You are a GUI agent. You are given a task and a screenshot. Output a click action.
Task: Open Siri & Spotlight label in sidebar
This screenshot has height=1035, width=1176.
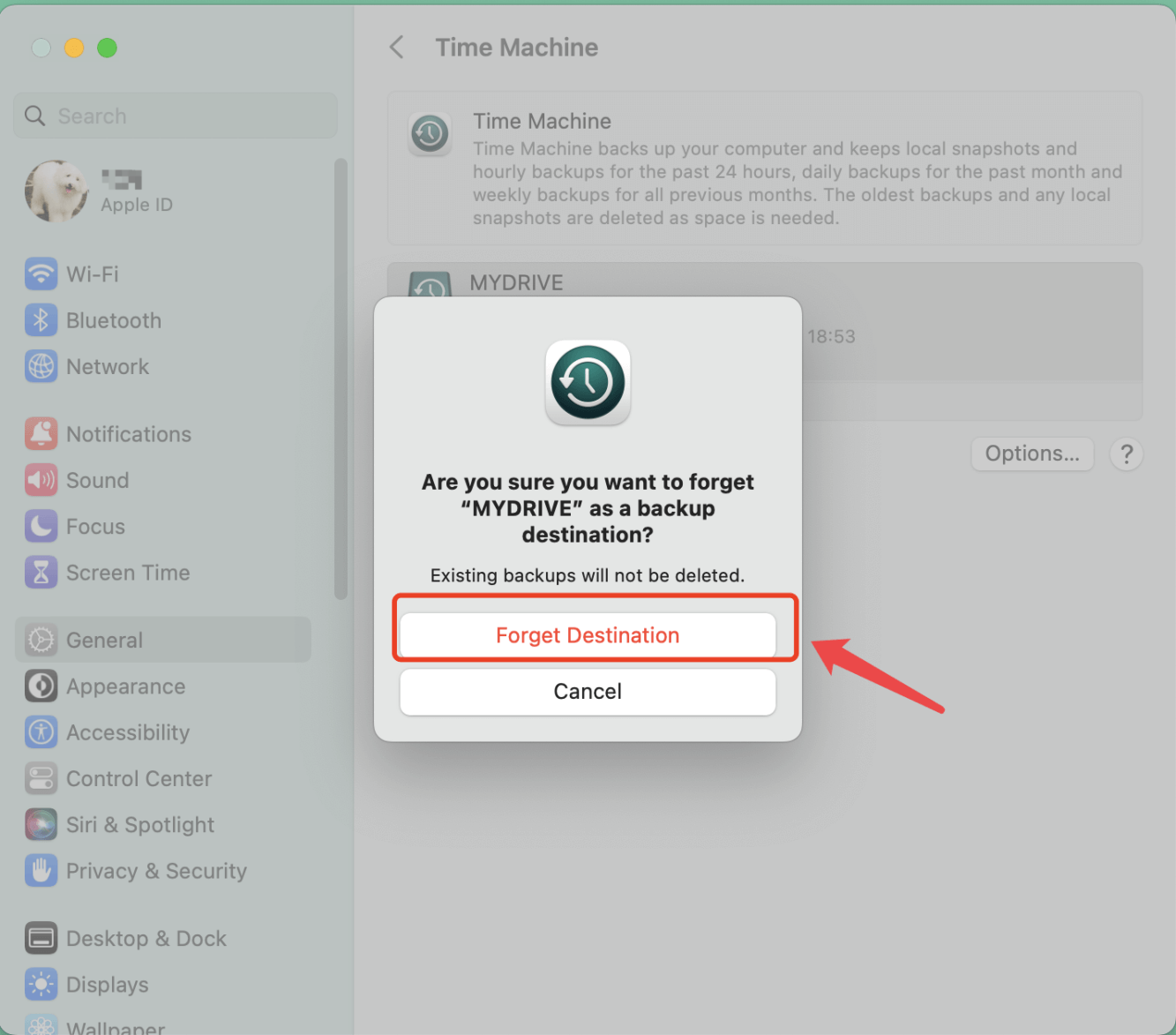140,825
